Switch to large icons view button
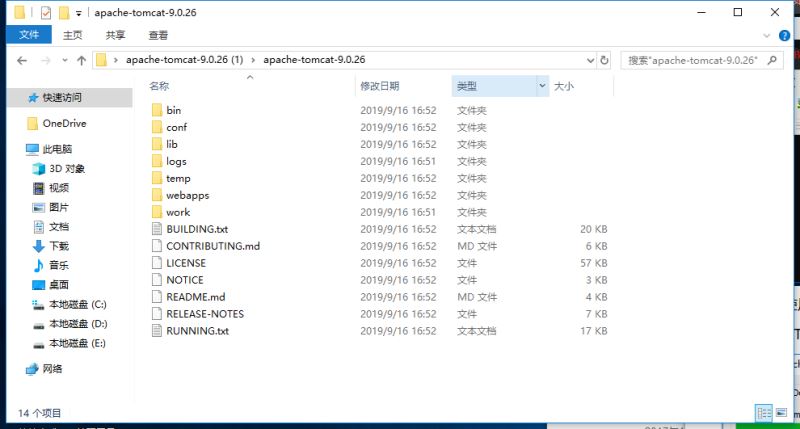 (x=782, y=412)
